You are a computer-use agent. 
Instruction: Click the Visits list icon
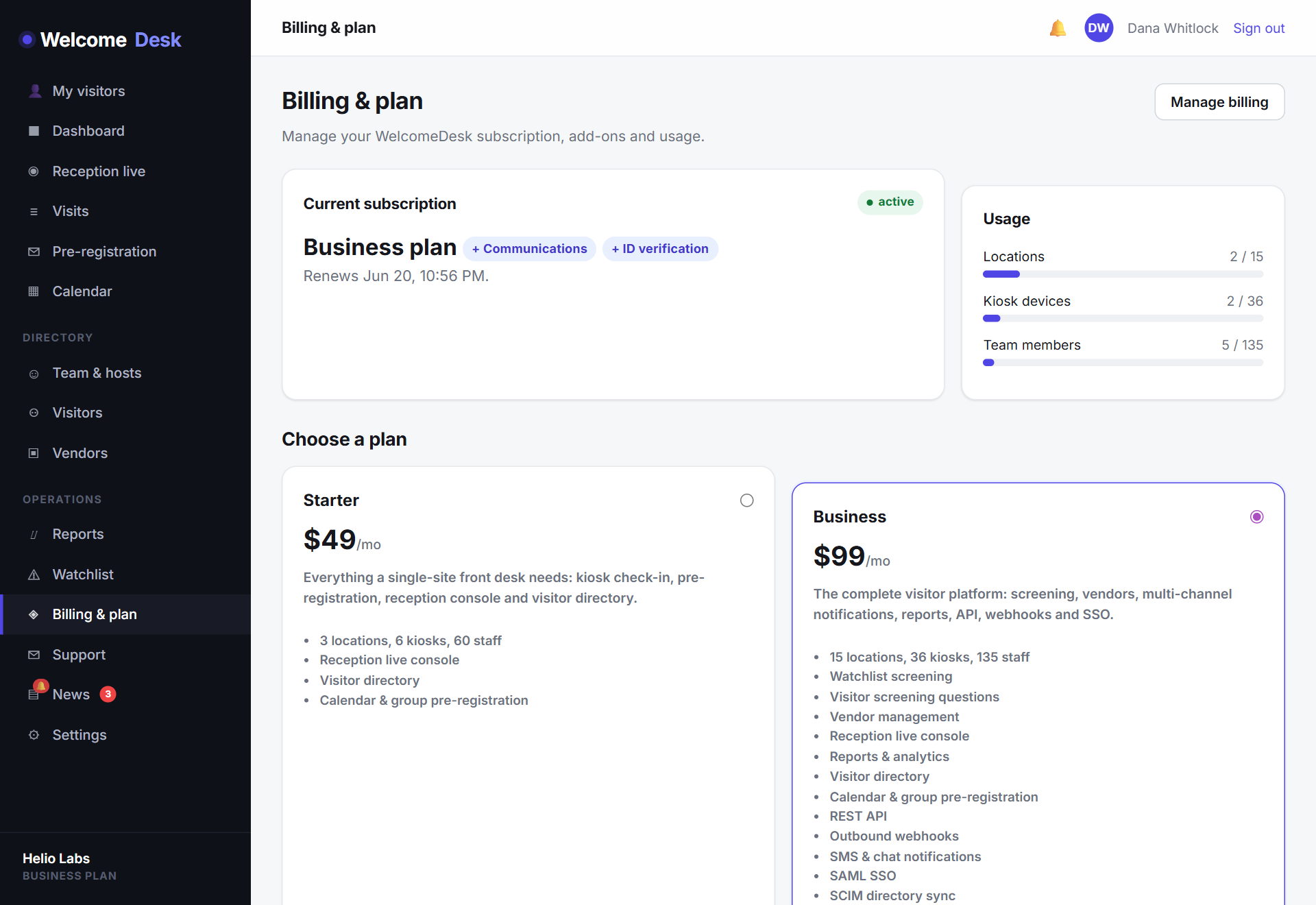pos(34,211)
